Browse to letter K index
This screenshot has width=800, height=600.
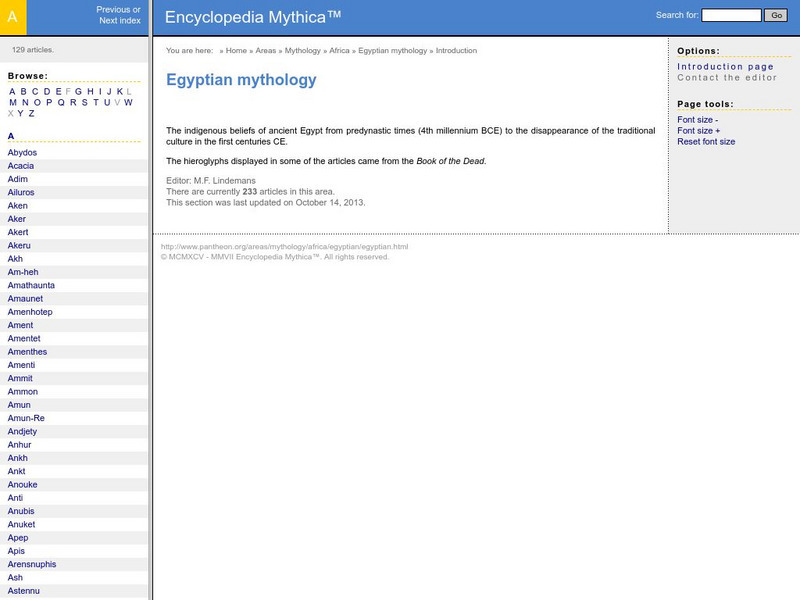pyautogui.click(x=120, y=91)
